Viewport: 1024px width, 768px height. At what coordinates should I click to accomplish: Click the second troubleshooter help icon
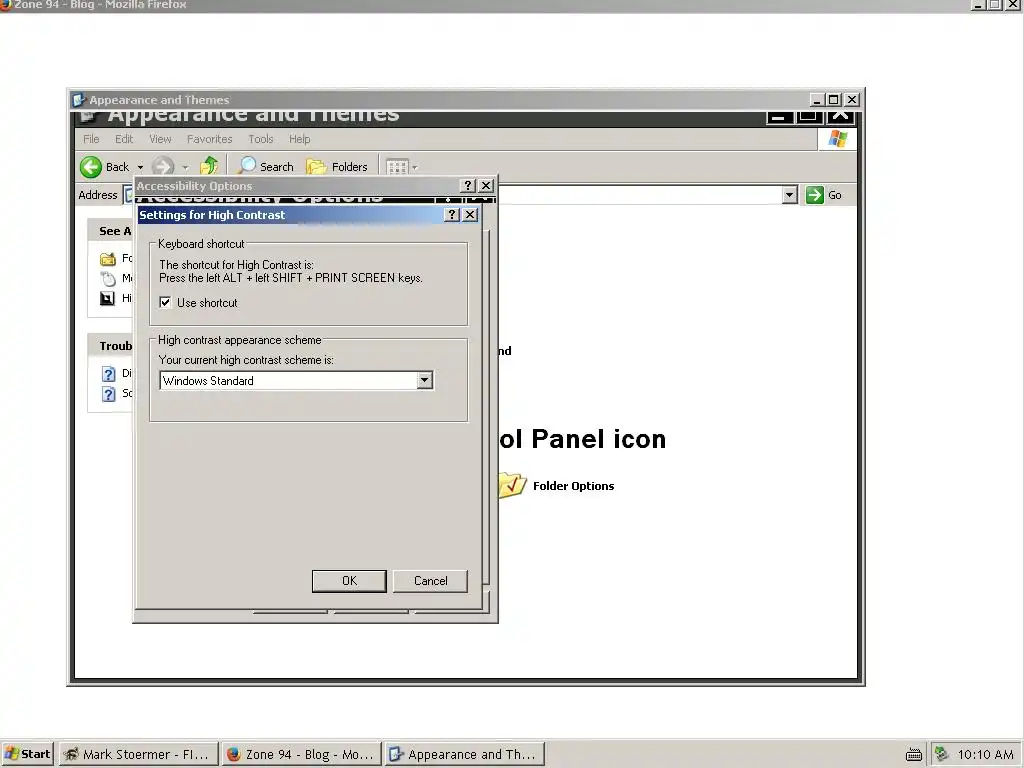[109, 394]
